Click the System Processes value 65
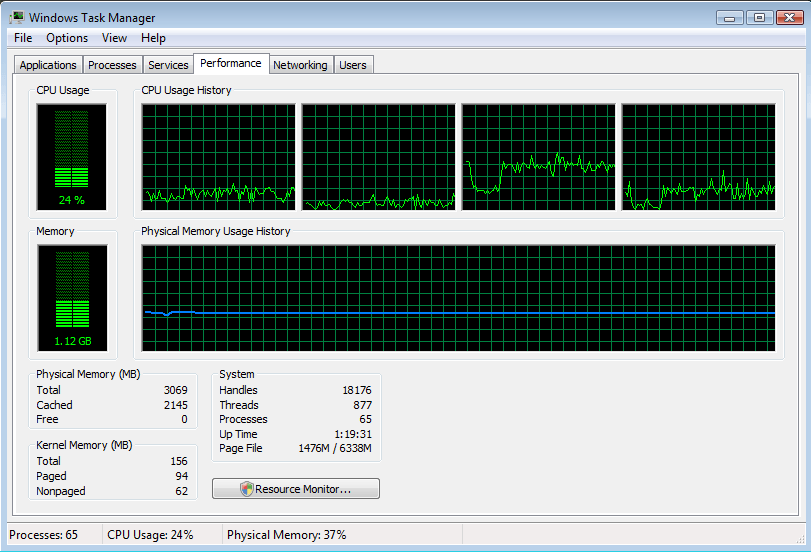This screenshot has height=552, width=811. [365, 419]
